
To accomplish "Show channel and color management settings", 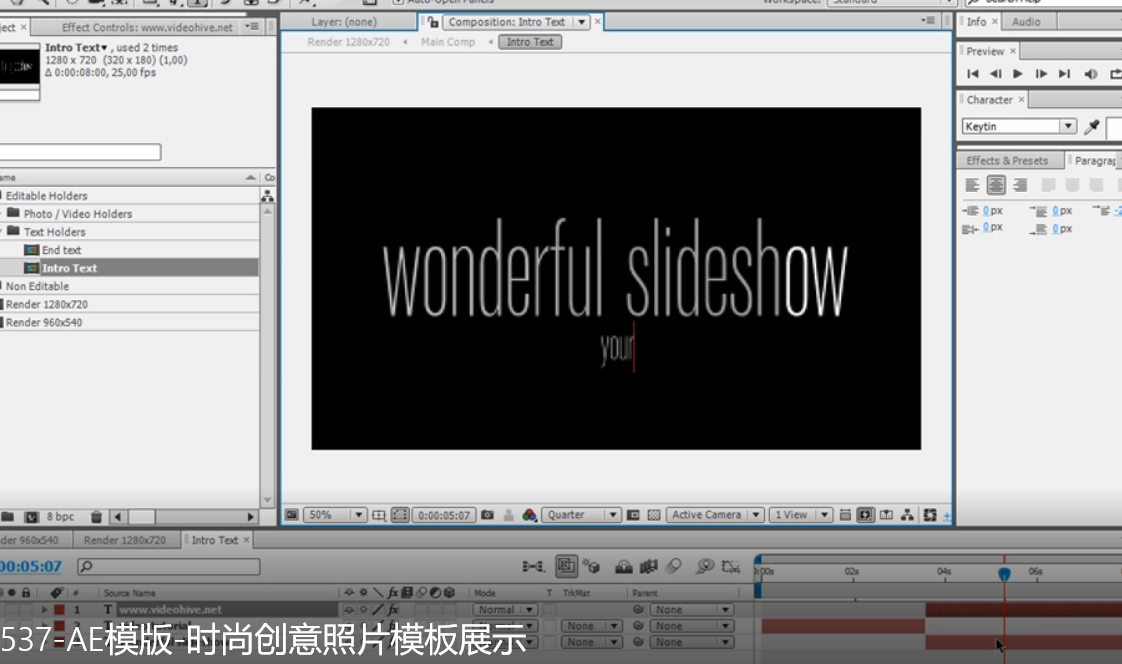I will coord(530,515).
